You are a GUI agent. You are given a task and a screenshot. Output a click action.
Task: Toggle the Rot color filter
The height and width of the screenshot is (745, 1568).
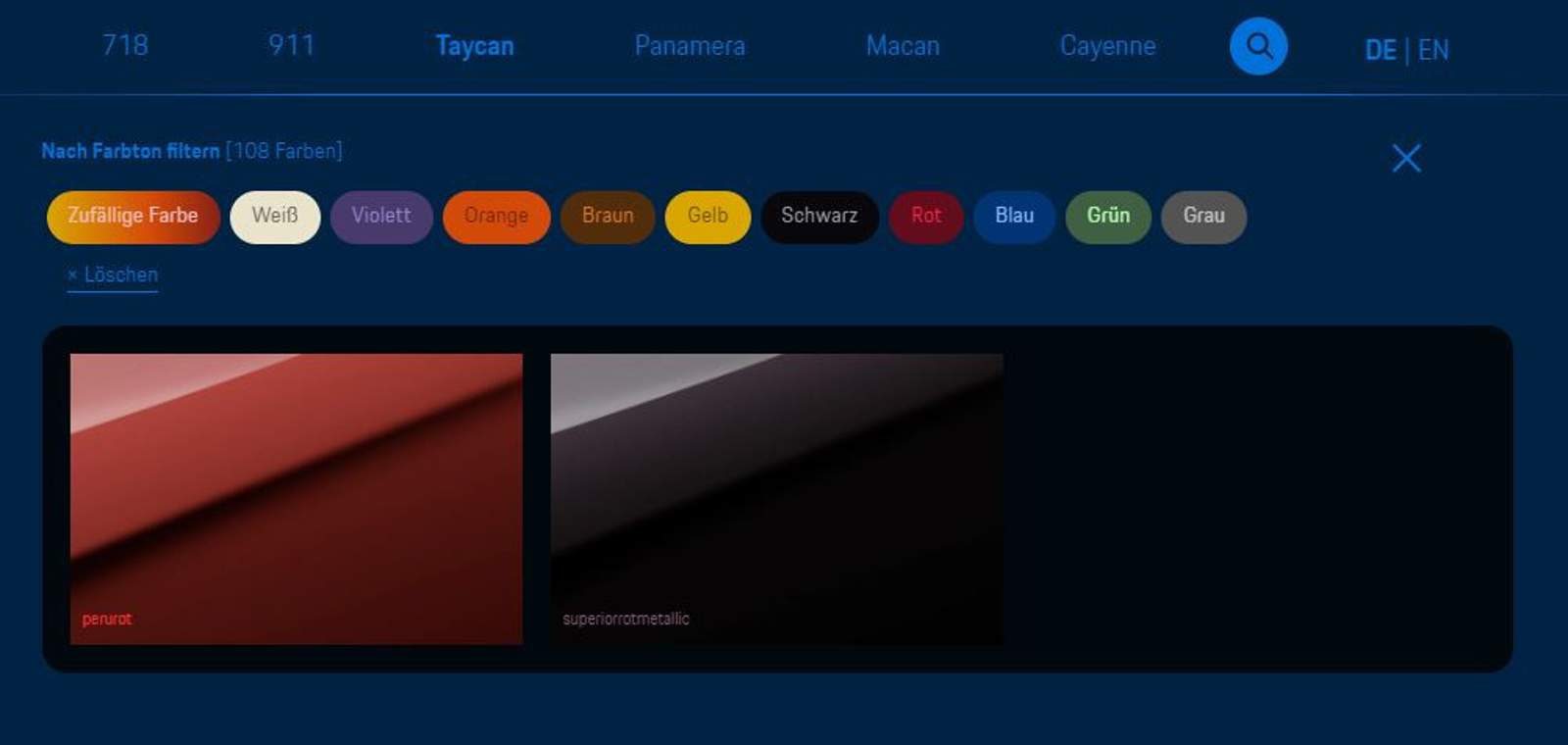(x=926, y=217)
